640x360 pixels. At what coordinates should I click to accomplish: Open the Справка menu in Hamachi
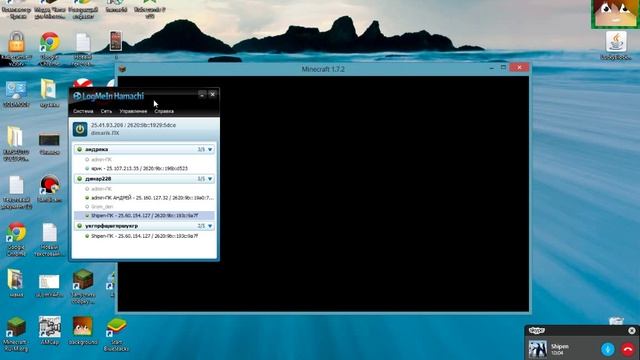[x=164, y=111]
